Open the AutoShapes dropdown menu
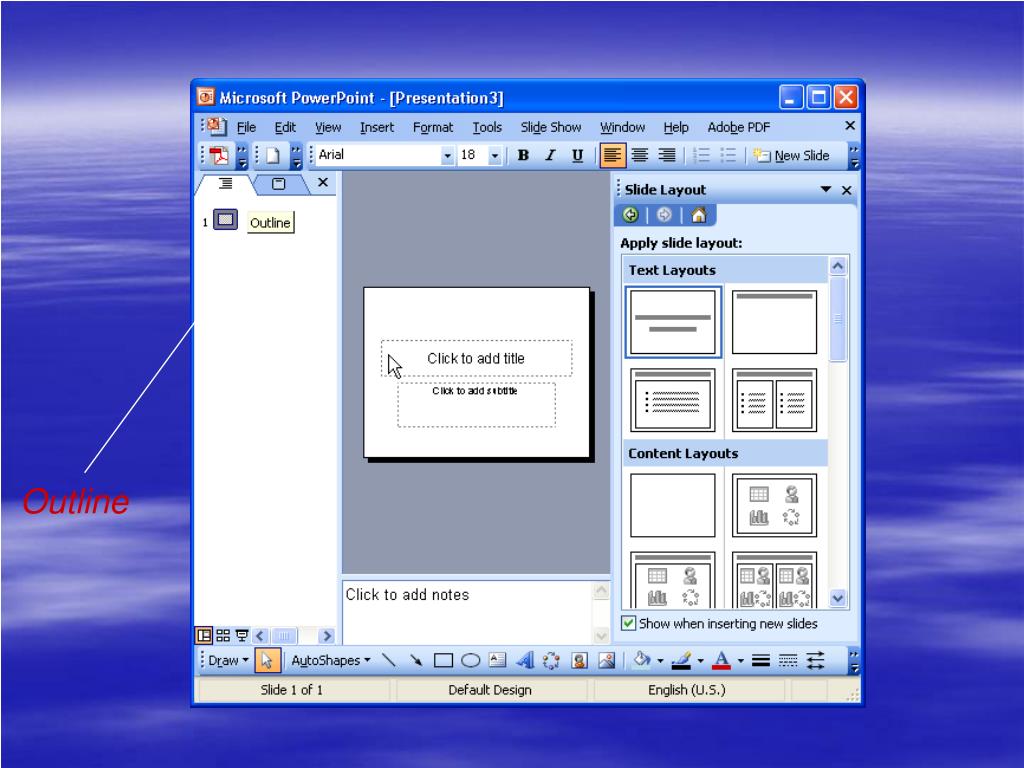Image resolution: width=1024 pixels, height=768 pixels. [x=331, y=660]
